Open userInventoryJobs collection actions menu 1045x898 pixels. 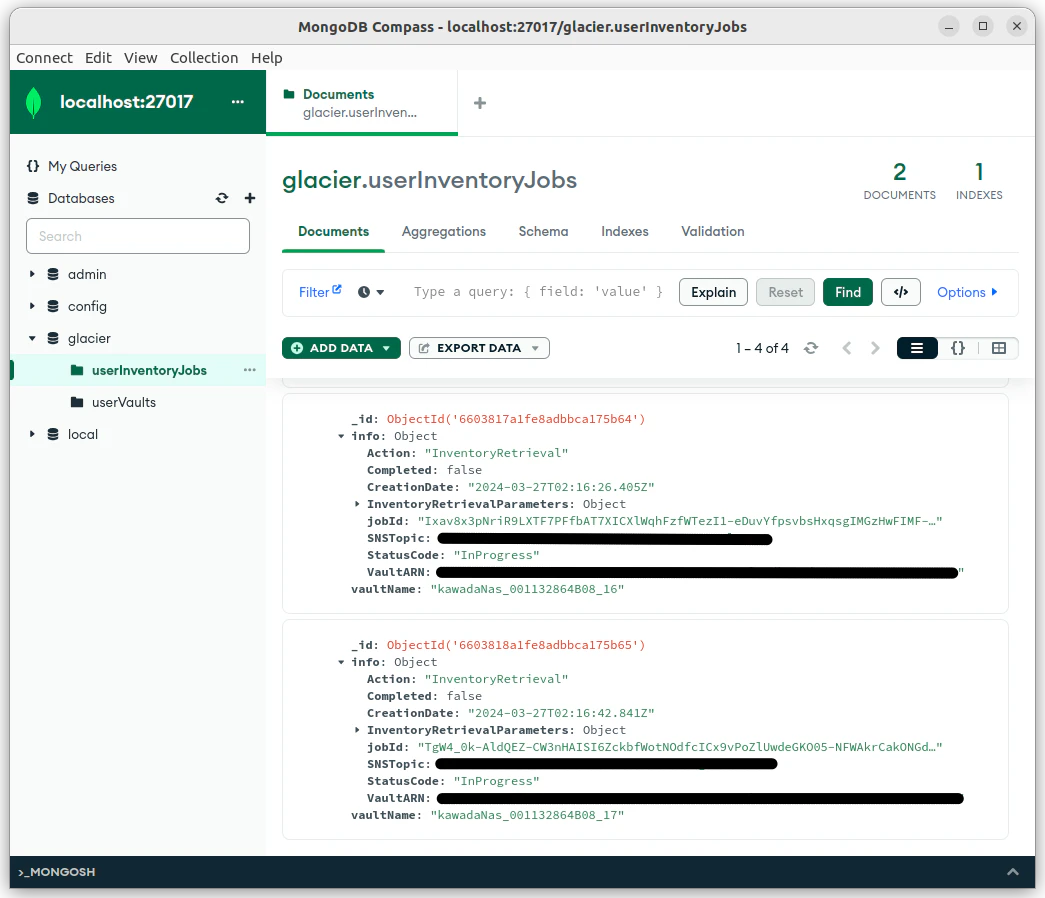point(250,370)
